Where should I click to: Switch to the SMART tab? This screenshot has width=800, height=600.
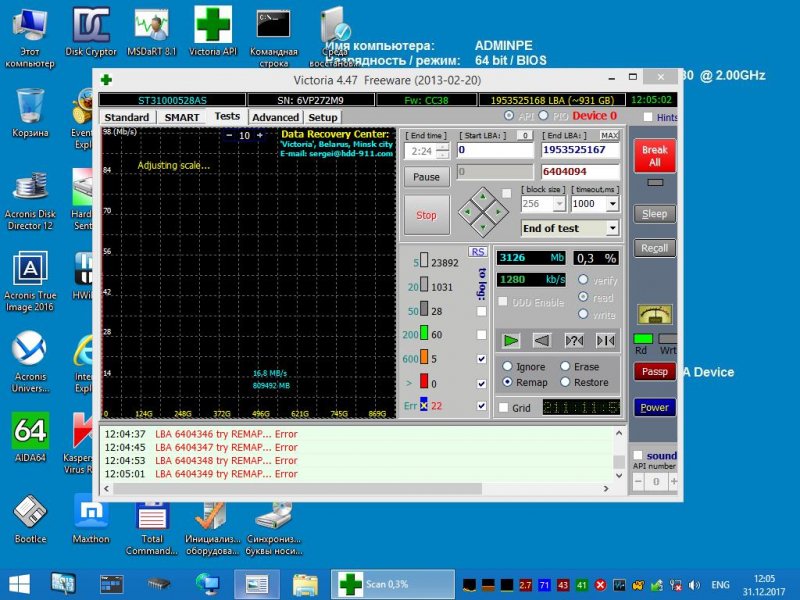point(182,117)
